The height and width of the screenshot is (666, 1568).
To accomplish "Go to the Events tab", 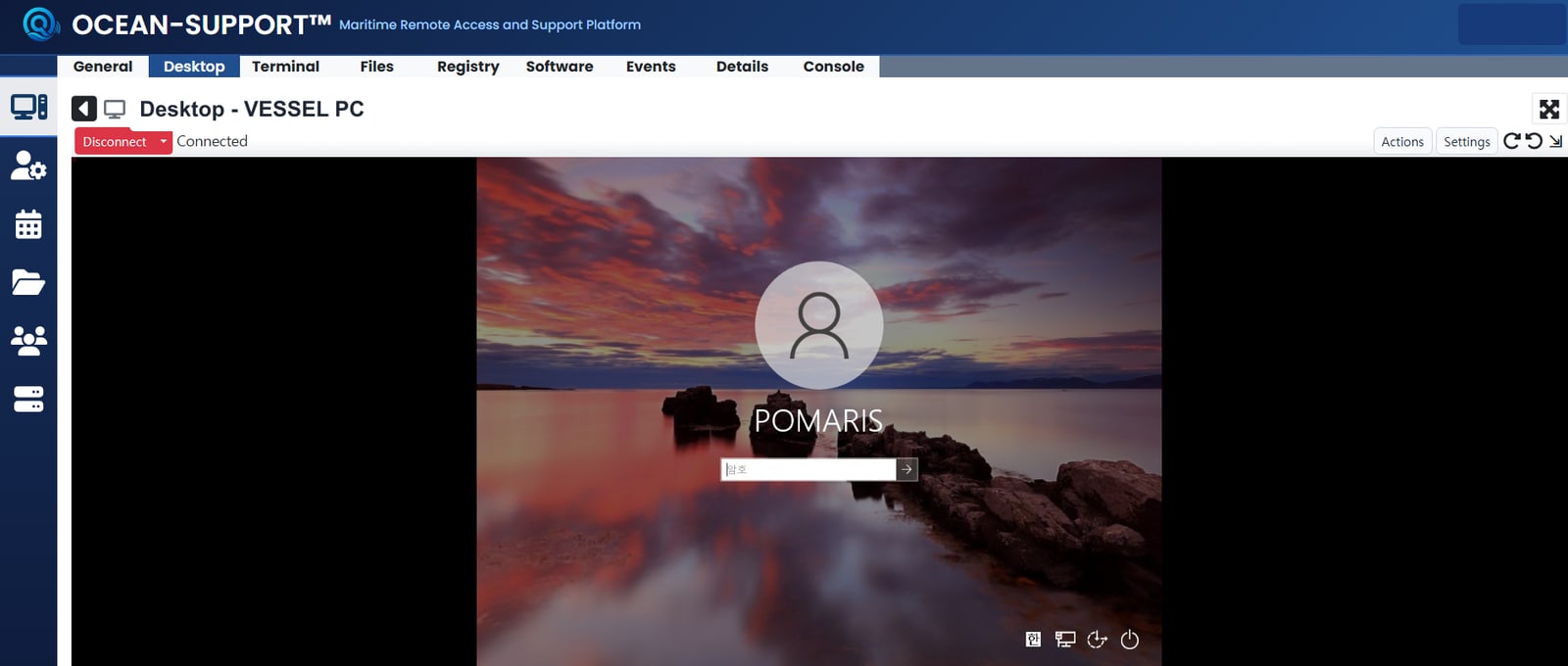I will click(651, 67).
